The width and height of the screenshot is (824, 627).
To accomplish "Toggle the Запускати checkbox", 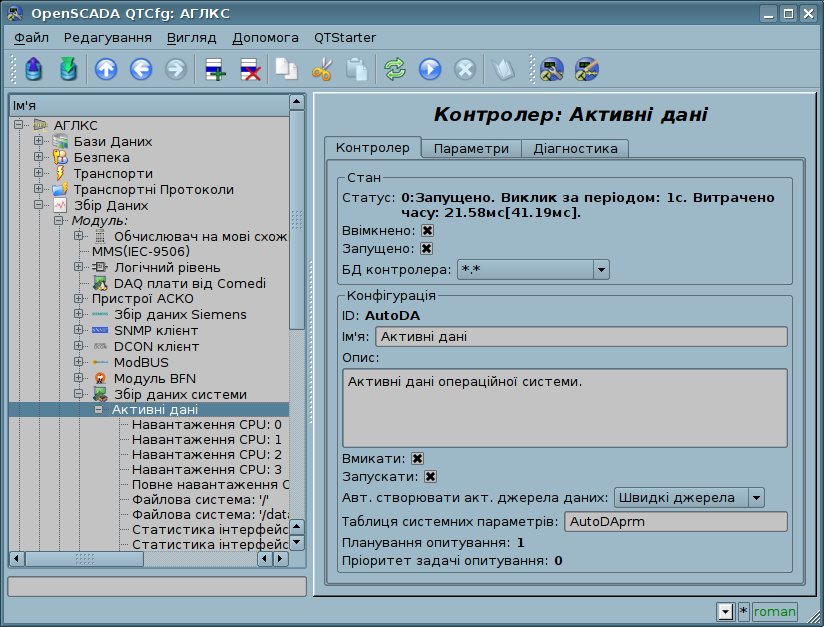I will [430, 477].
